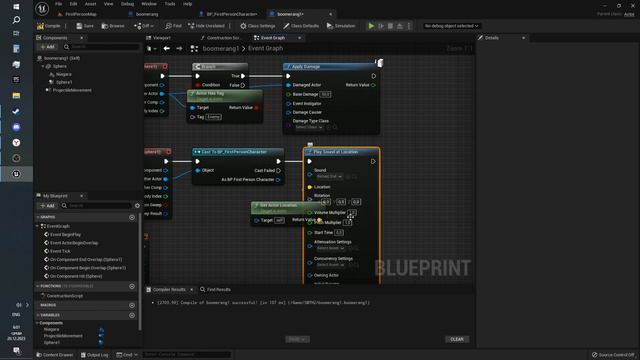Navigate back in graph history
The width and height of the screenshot is (640, 360).
[x=167, y=49]
